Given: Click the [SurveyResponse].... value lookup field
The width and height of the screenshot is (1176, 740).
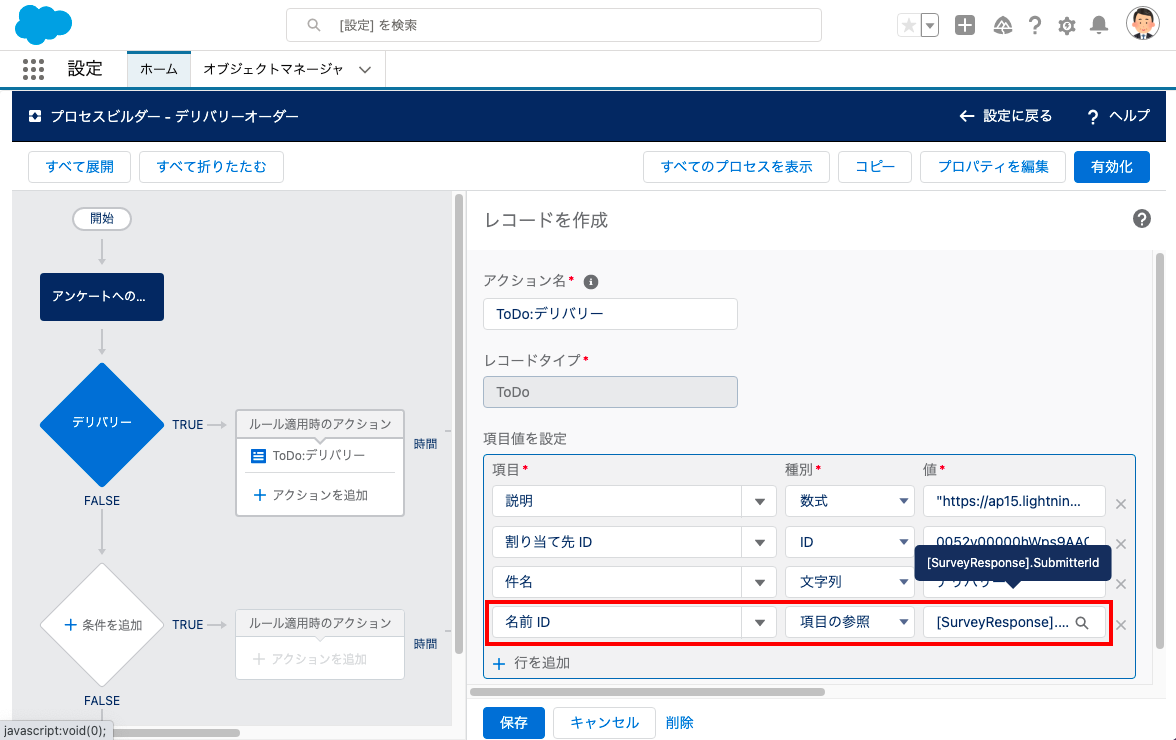Looking at the screenshot, I should pyautogui.click(x=1014, y=622).
